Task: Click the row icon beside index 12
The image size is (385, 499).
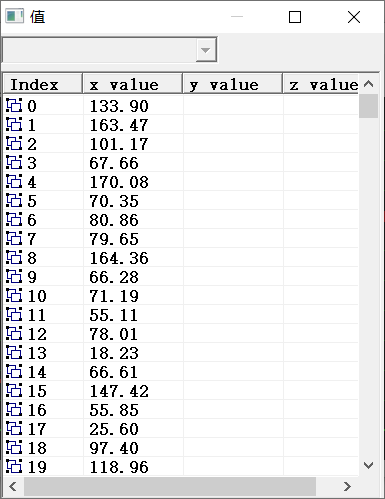Action: point(14,333)
